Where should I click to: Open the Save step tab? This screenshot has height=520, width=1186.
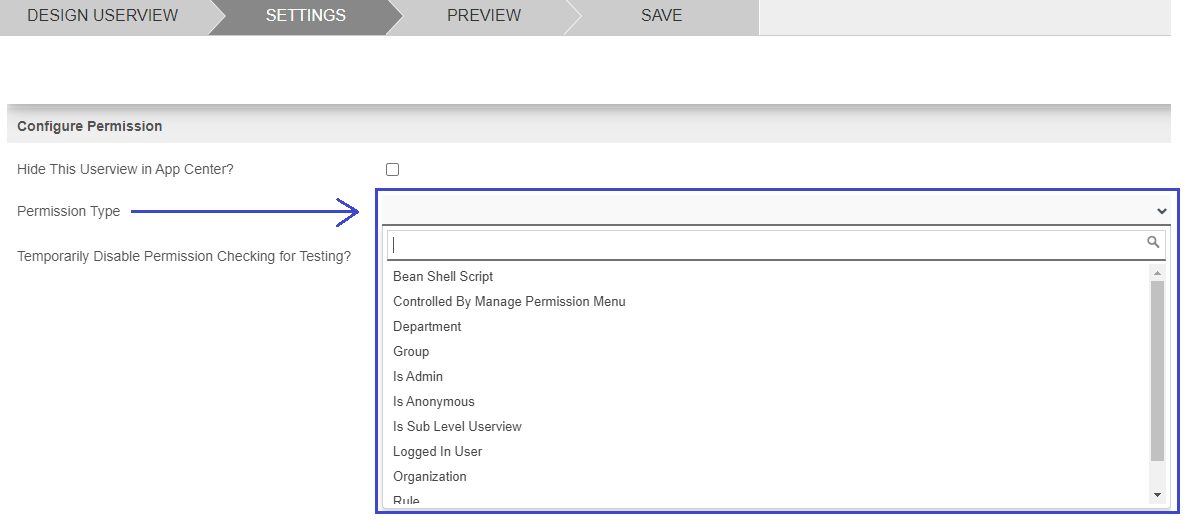tap(661, 16)
